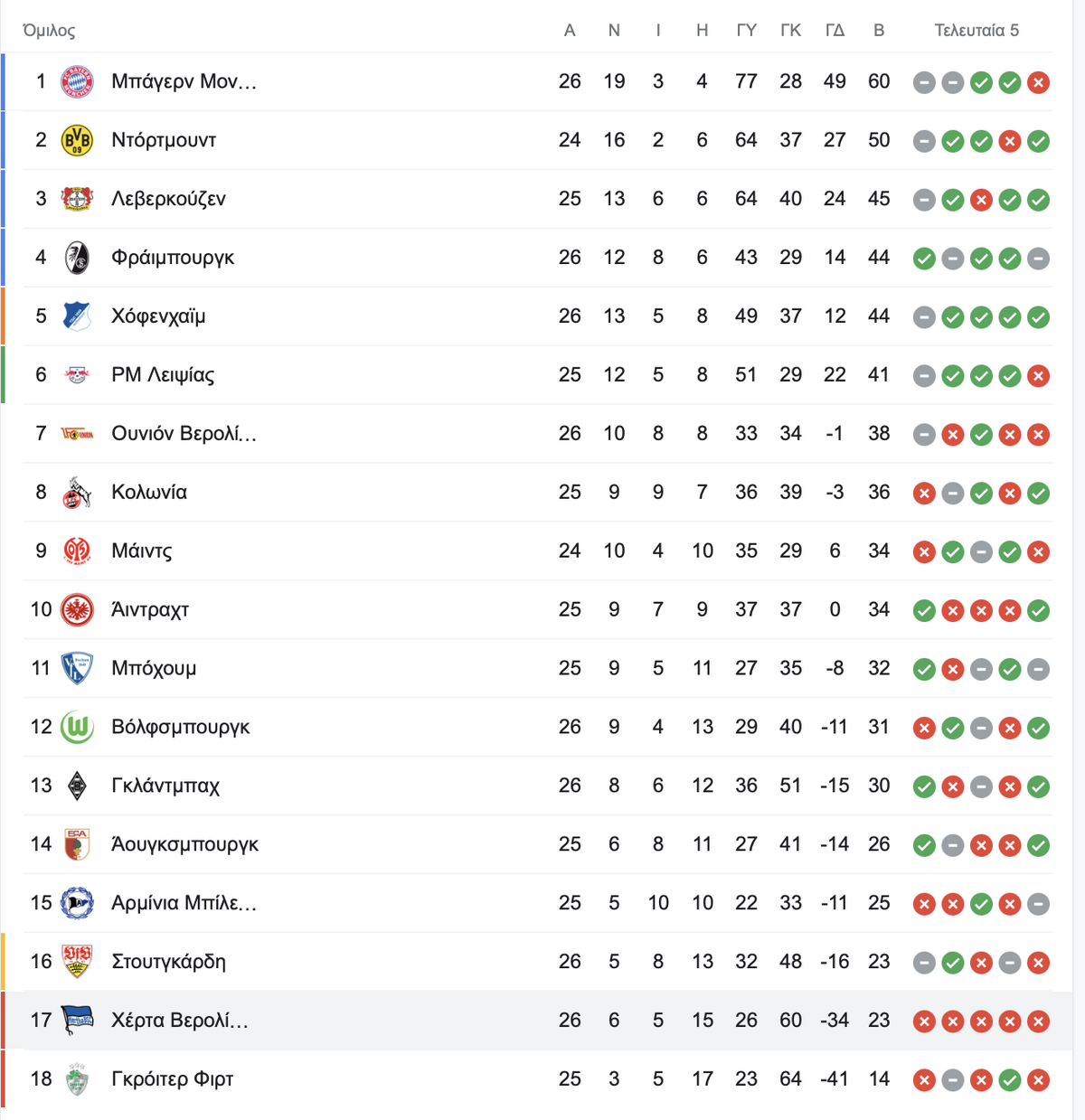Click the Wolfsburg green W logo
1085x1120 pixels.
pyautogui.click(x=77, y=727)
